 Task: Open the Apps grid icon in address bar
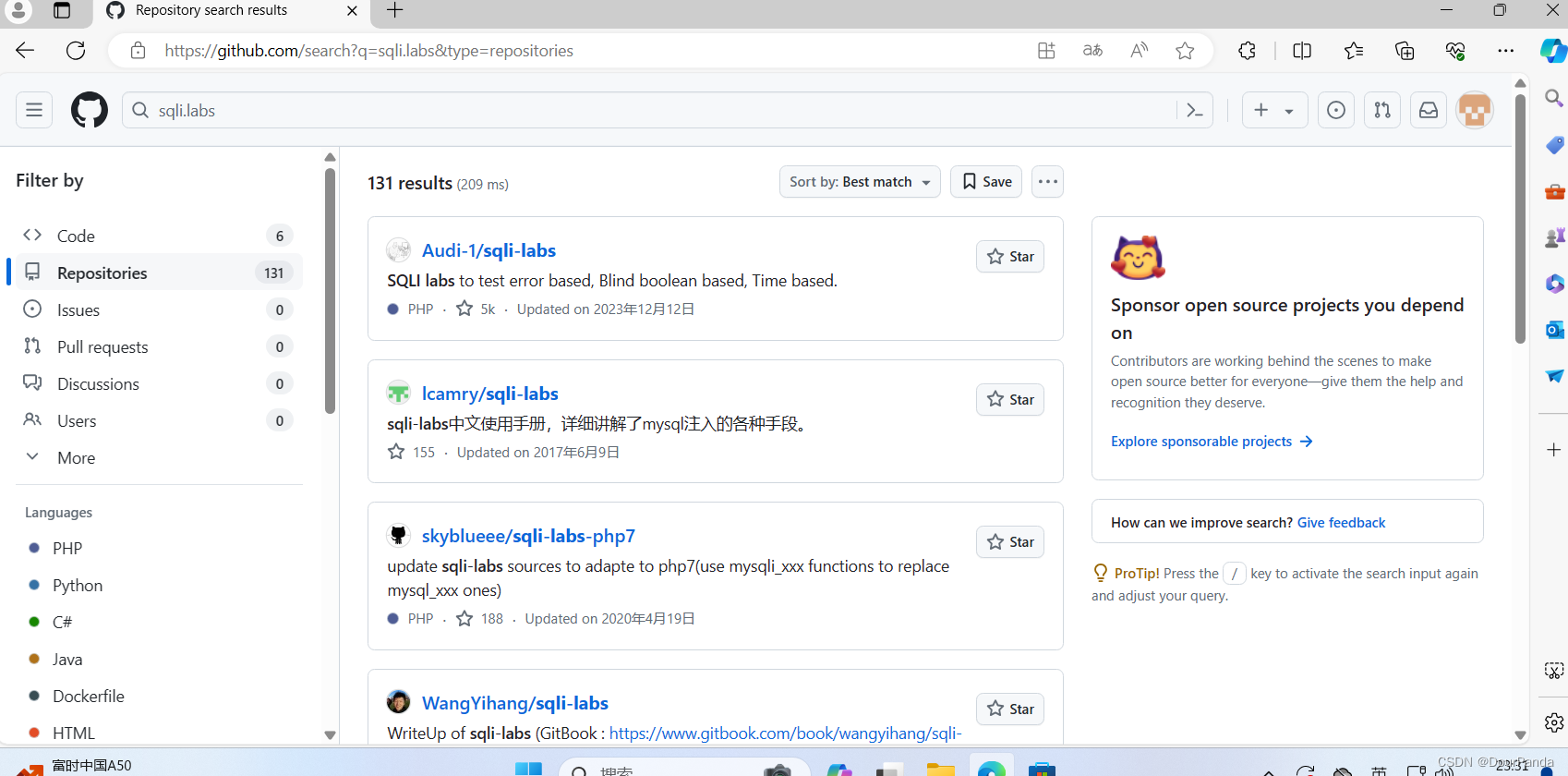click(x=1046, y=51)
